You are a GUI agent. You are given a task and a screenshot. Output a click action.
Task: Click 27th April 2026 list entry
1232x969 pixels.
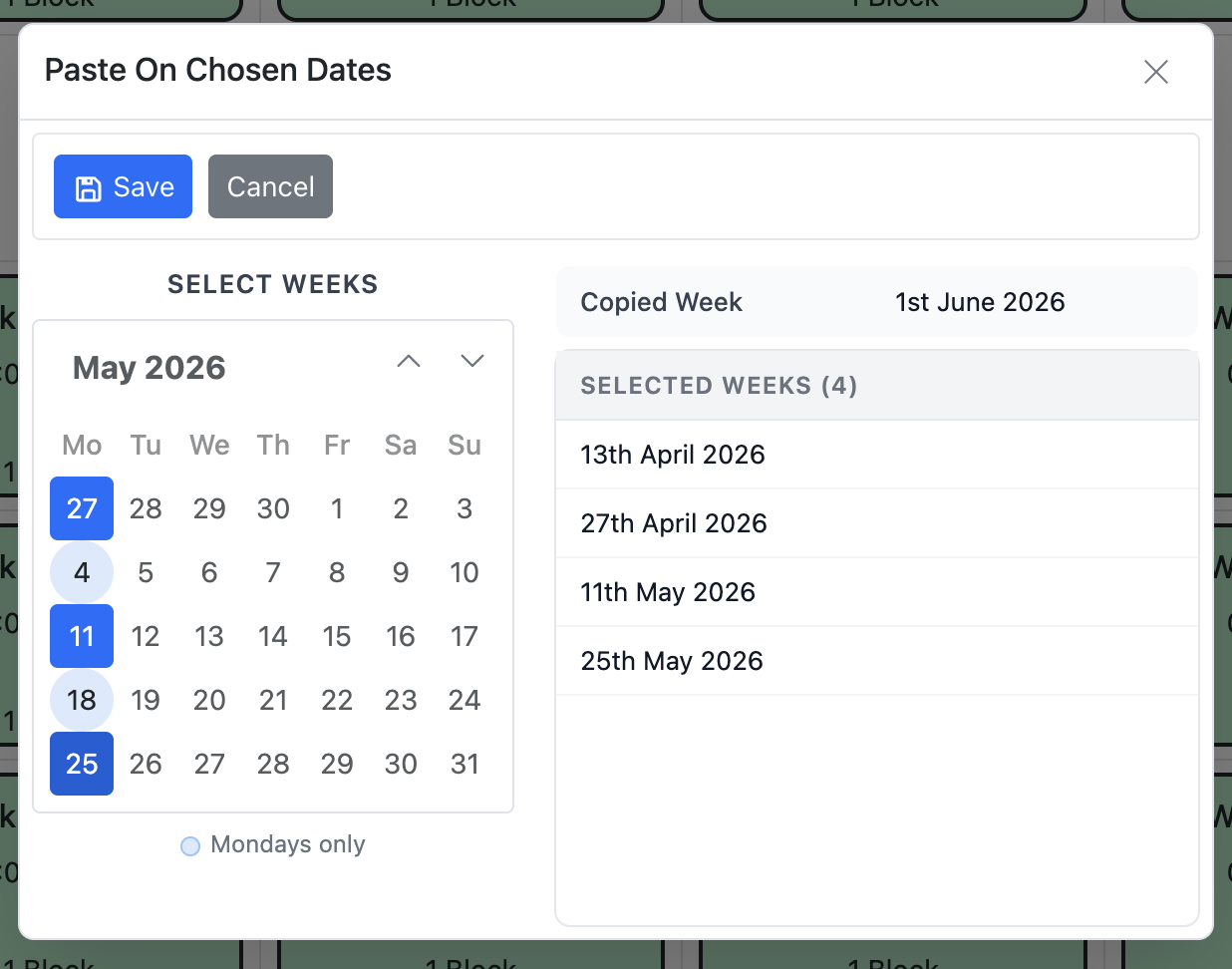point(674,523)
